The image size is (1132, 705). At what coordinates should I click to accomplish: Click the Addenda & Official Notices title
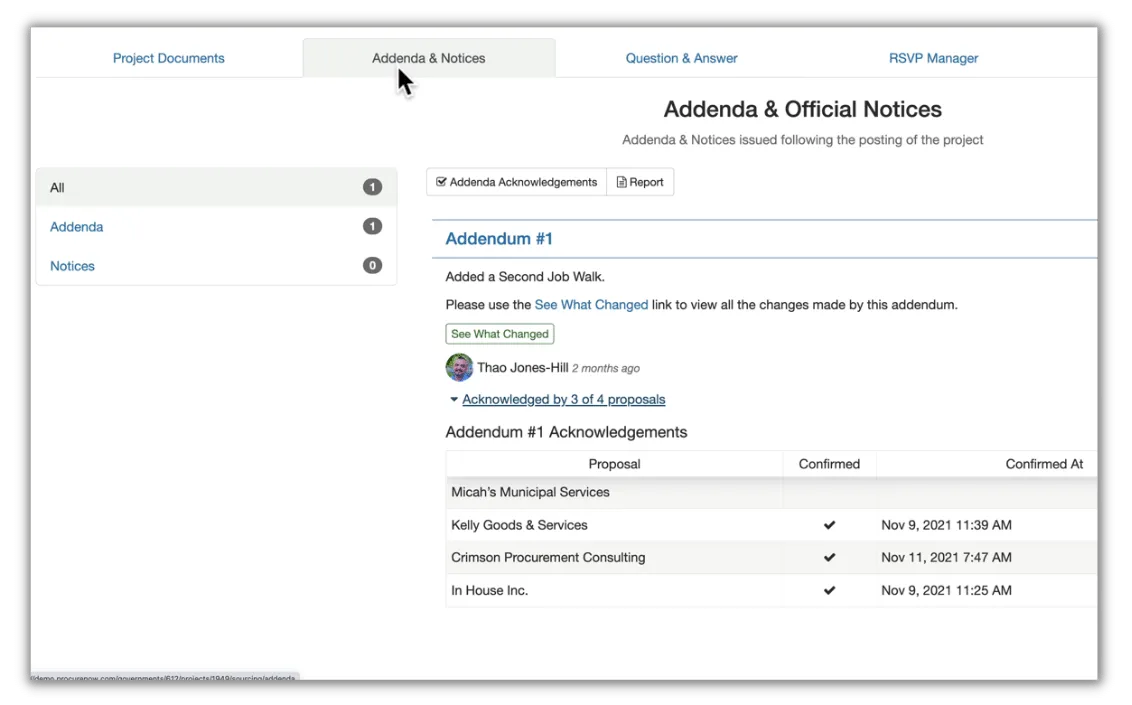pyautogui.click(x=802, y=109)
